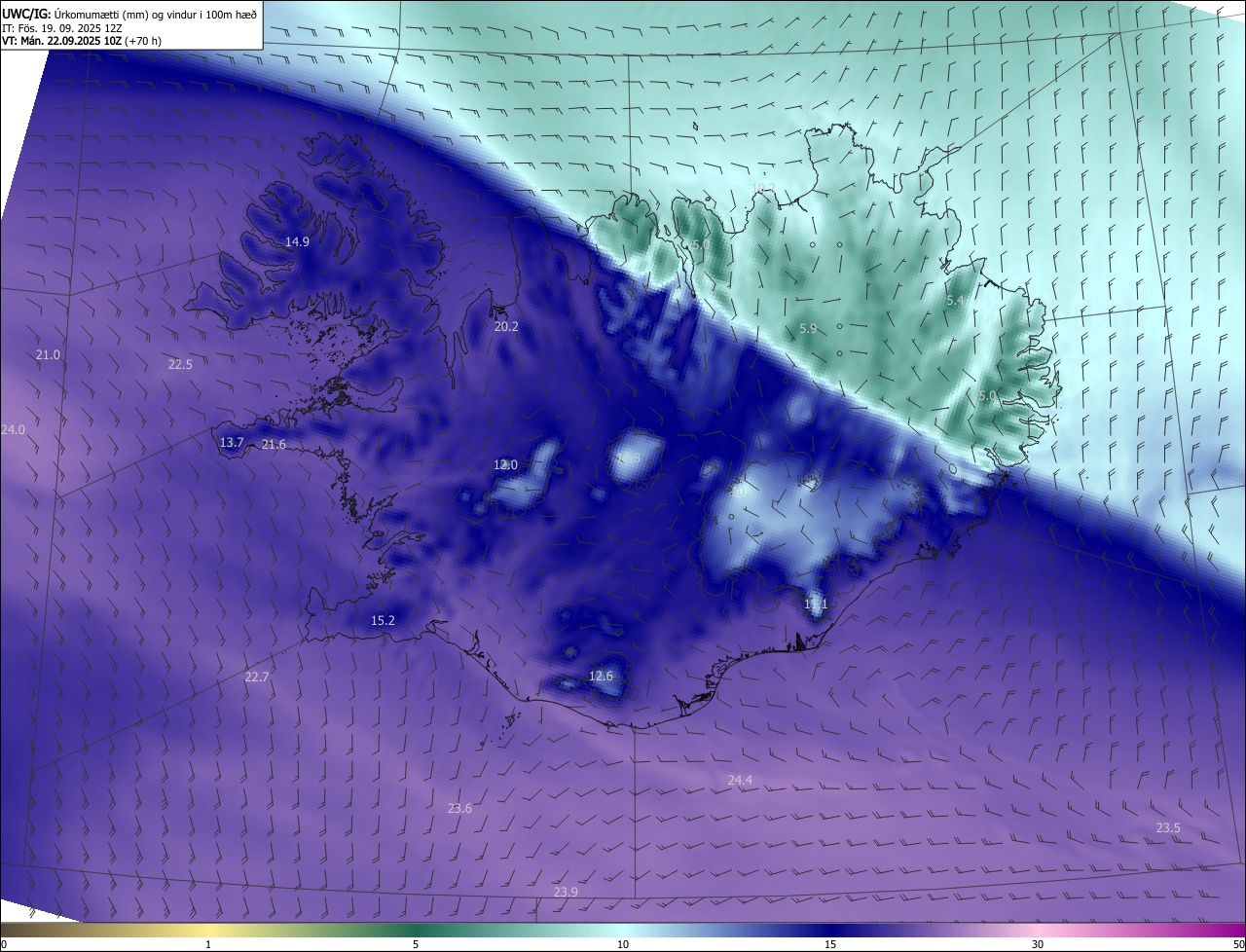Click the map value 22.7
Image resolution: width=1246 pixels, height=952 pixels.
tap(256, 677)
